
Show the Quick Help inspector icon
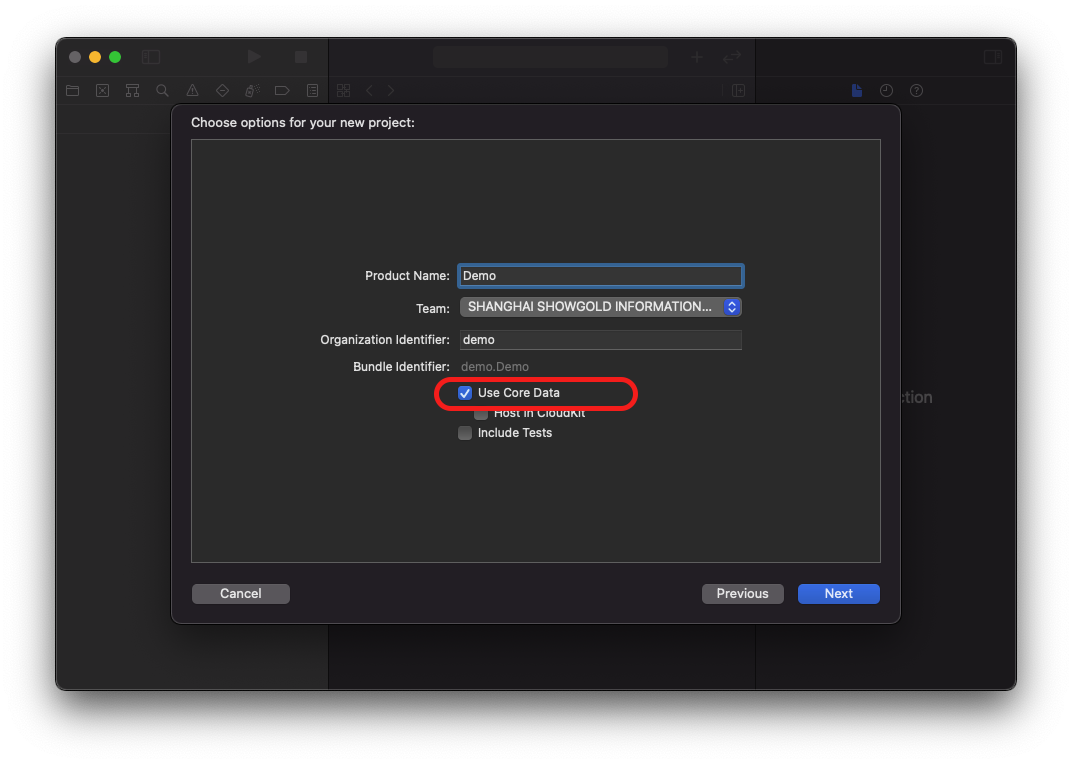click(916, 91)
